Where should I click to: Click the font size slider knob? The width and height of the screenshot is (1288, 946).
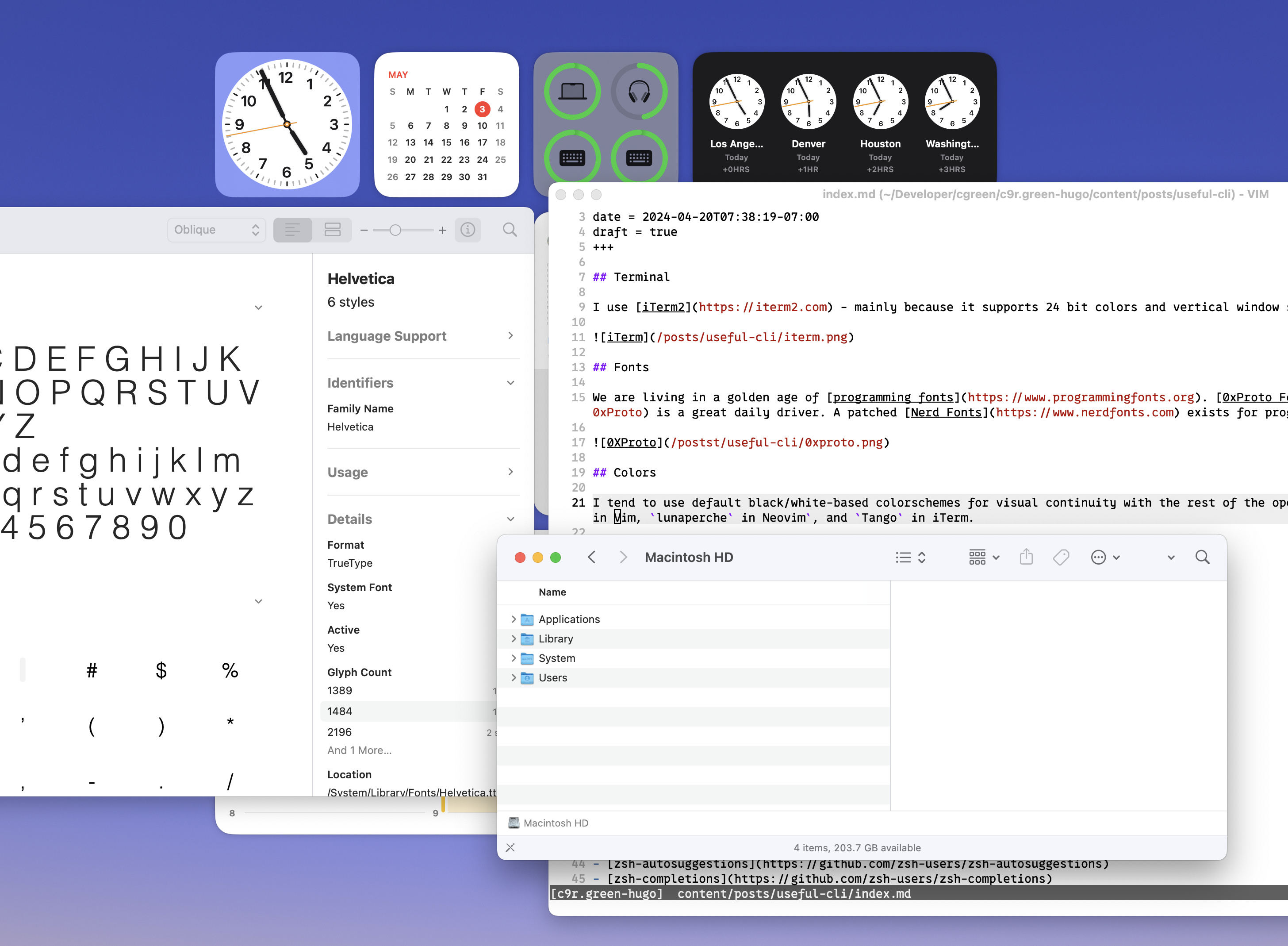tap(395, 230)
